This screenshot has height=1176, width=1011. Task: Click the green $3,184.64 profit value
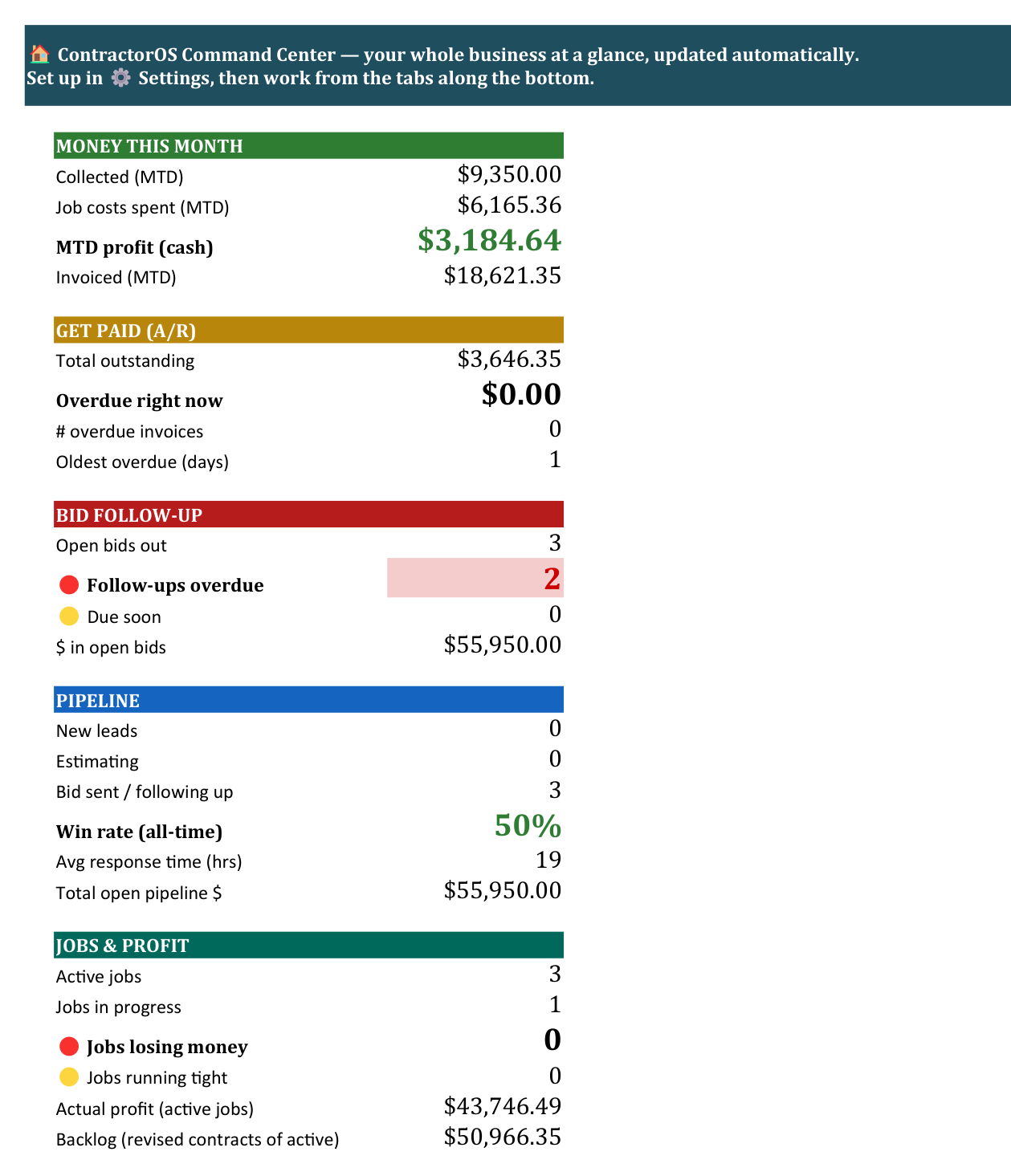[x=489, y=240]
